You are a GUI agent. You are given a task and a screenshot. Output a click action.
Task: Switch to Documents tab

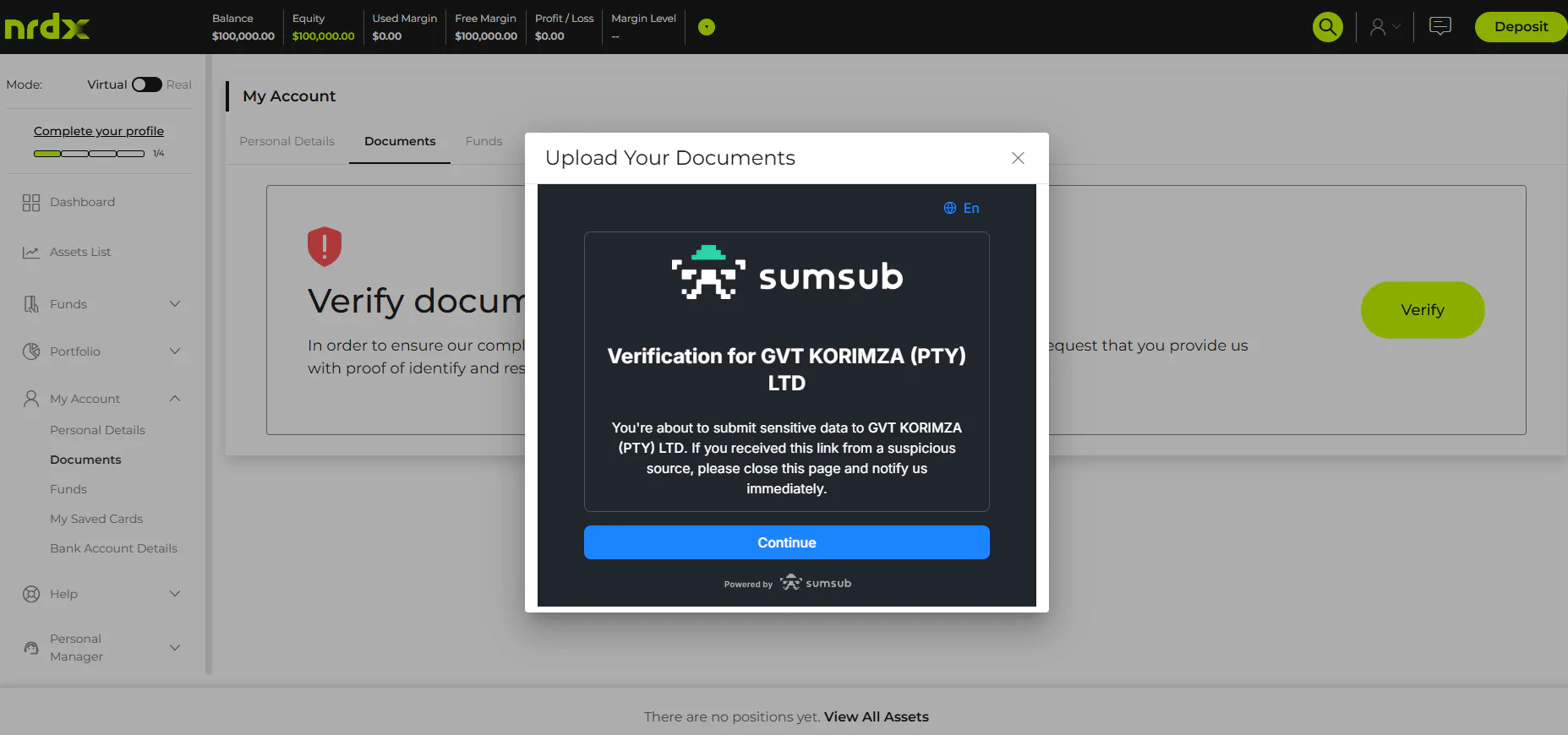point(400,141)
